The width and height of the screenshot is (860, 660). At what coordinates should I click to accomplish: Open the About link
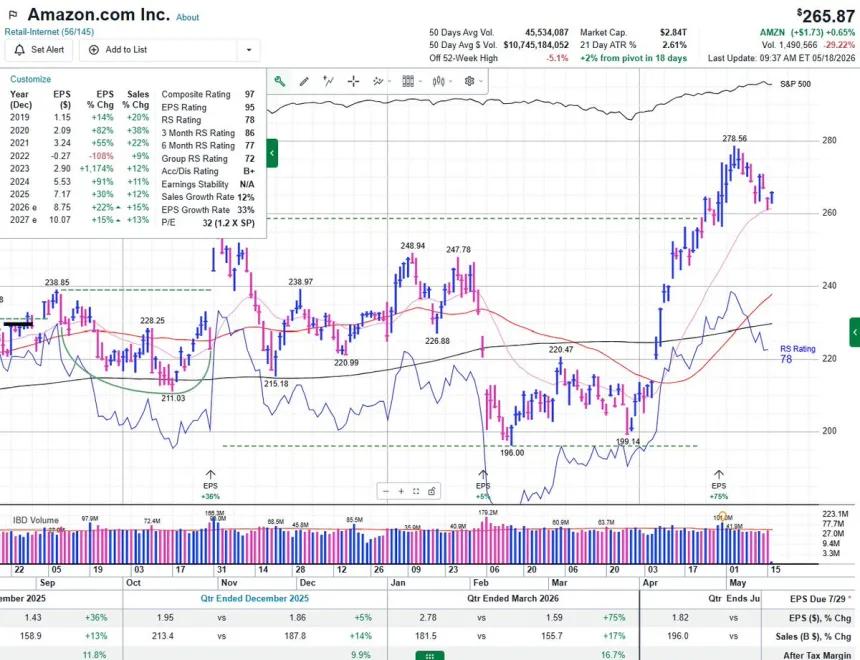click(188, 18)
